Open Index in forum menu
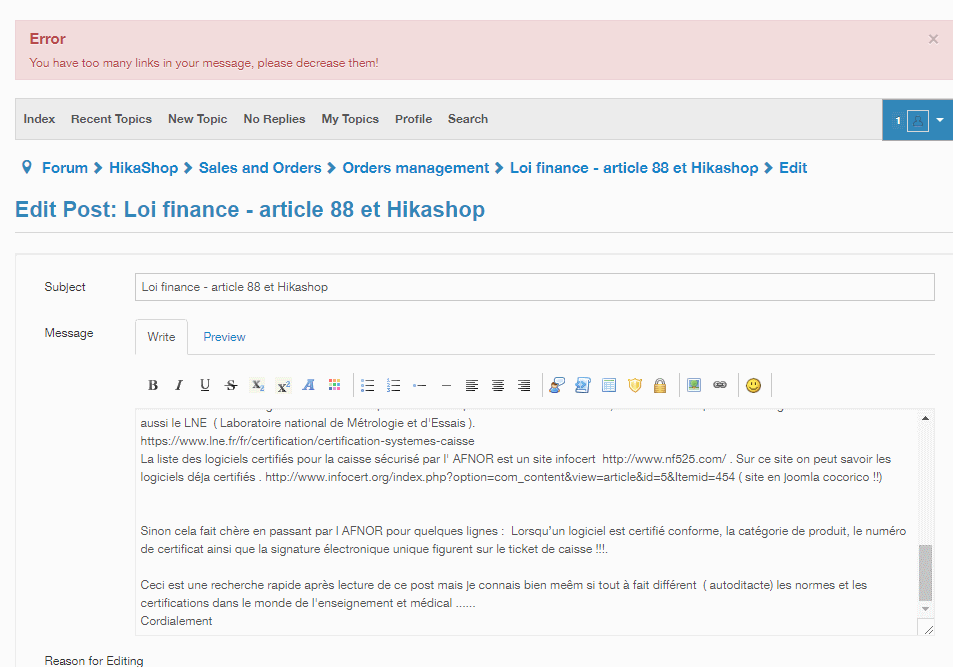Image resolution: width=953 pixels, height=667 pixels. [x=39, y=119]
